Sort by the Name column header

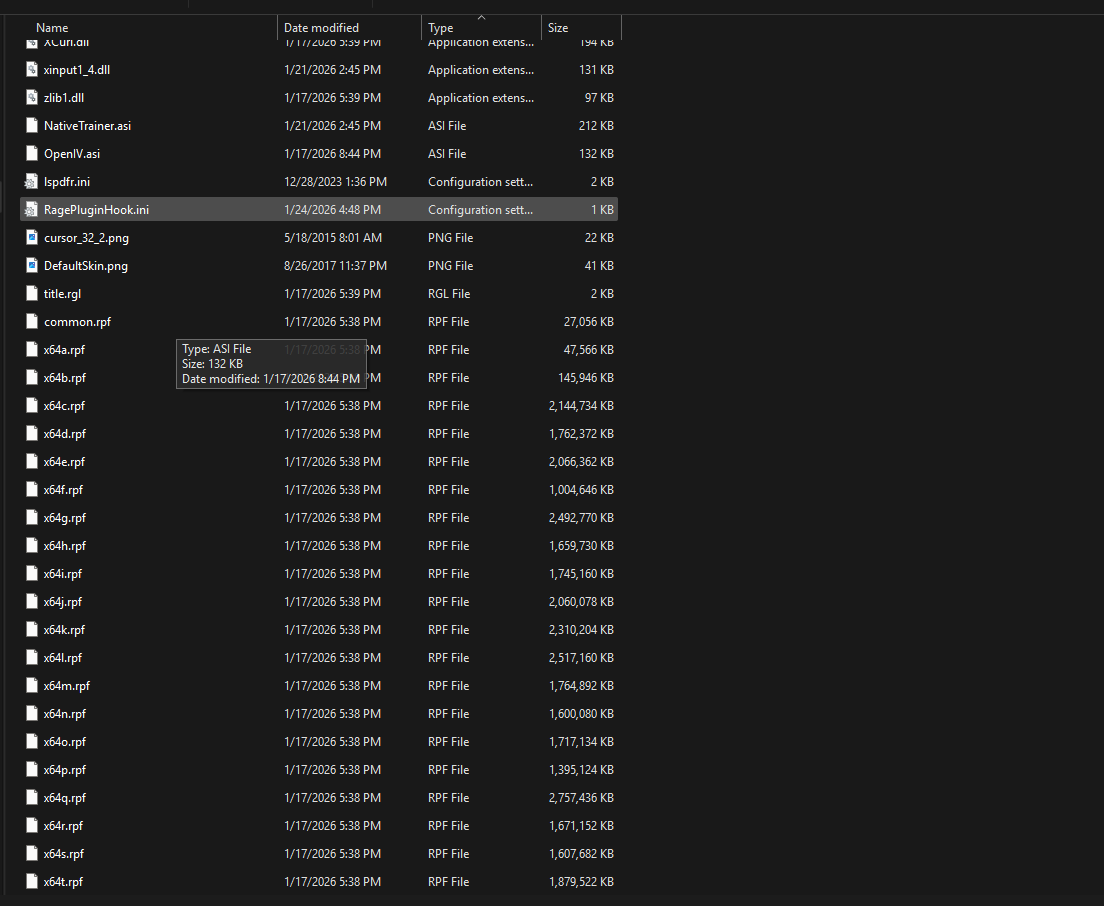(52, 27)
